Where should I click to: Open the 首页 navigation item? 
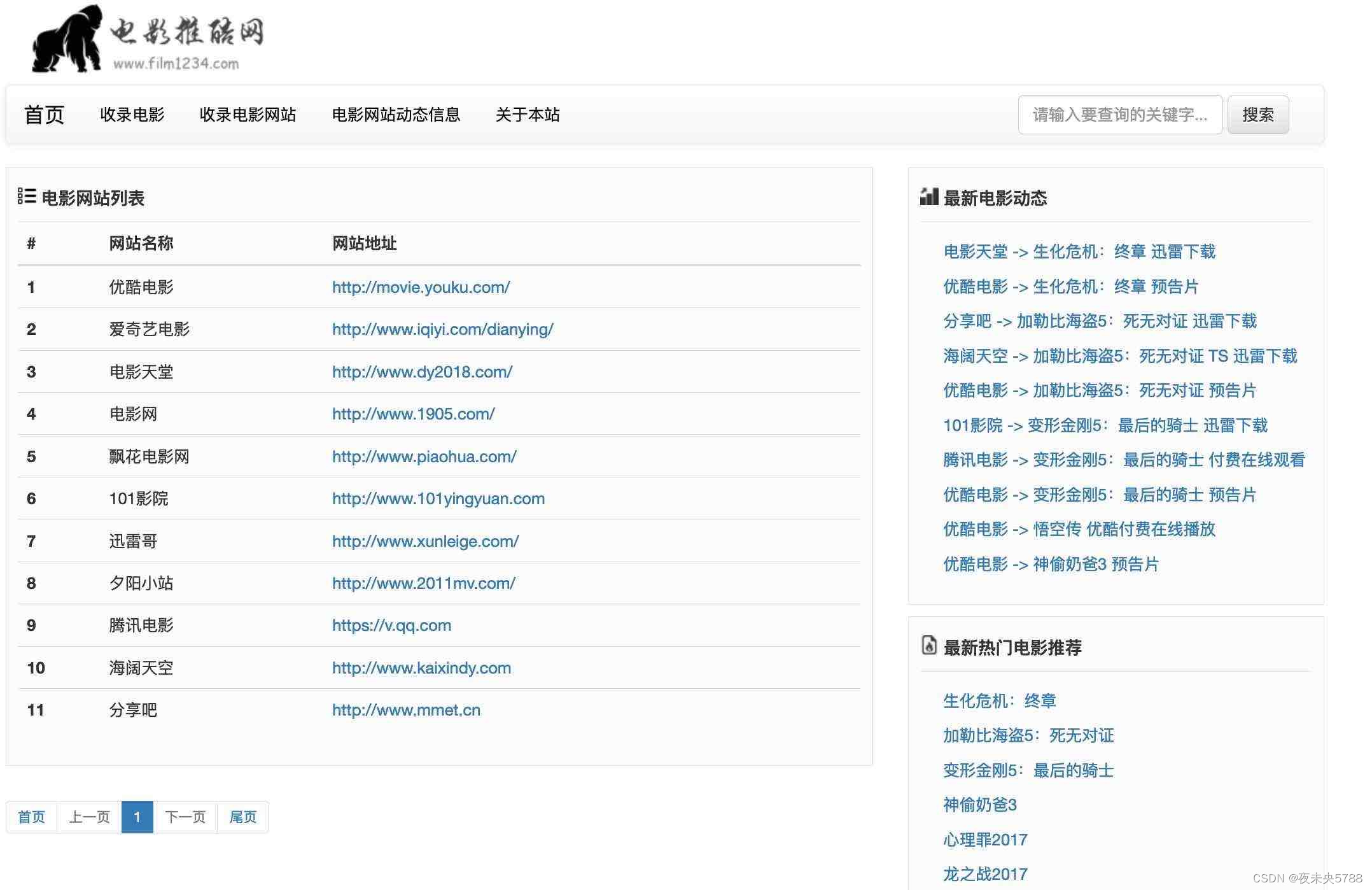pyautogui.click(x=44, y=115)
